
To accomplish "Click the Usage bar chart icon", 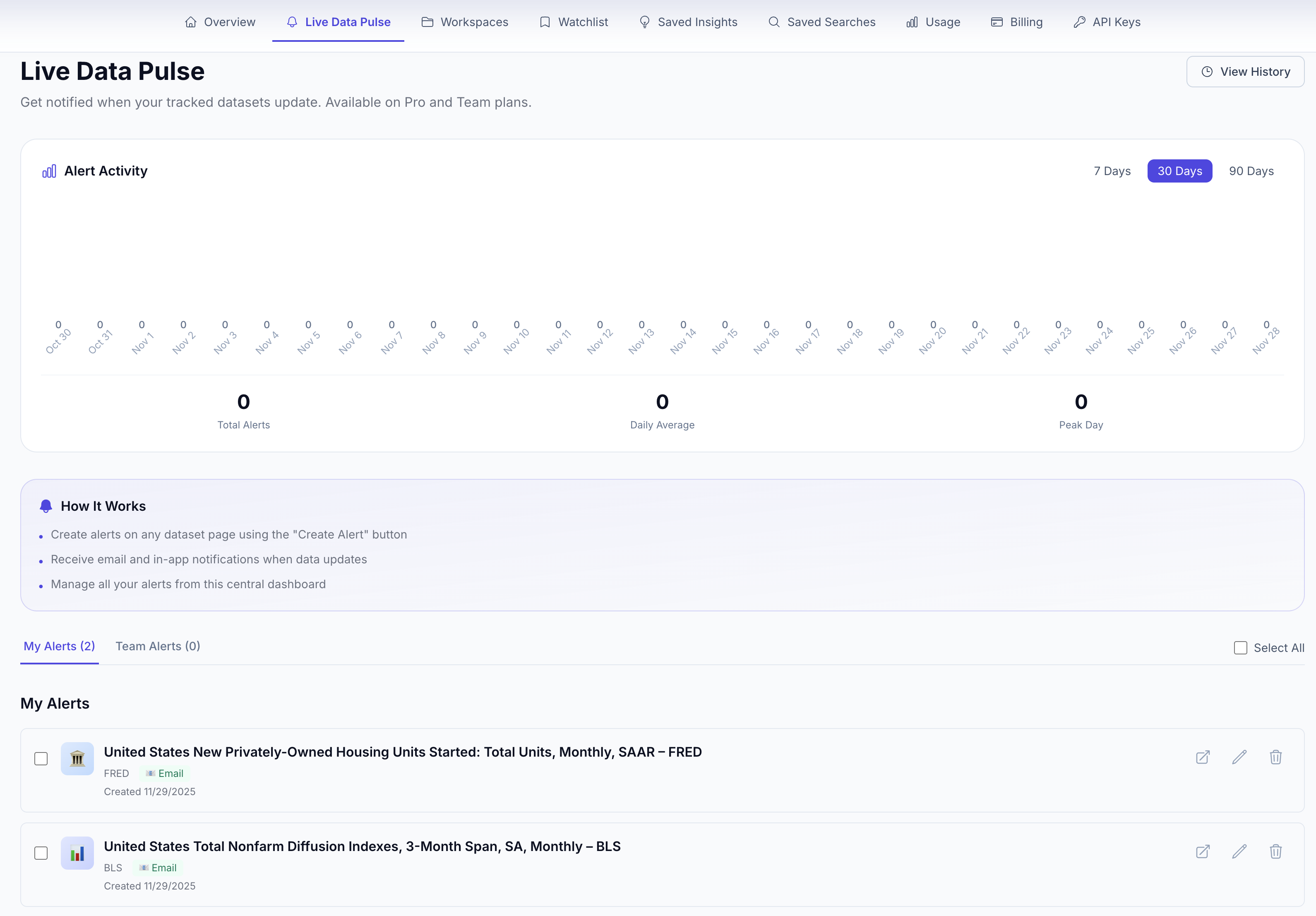I will click(913, 22).
